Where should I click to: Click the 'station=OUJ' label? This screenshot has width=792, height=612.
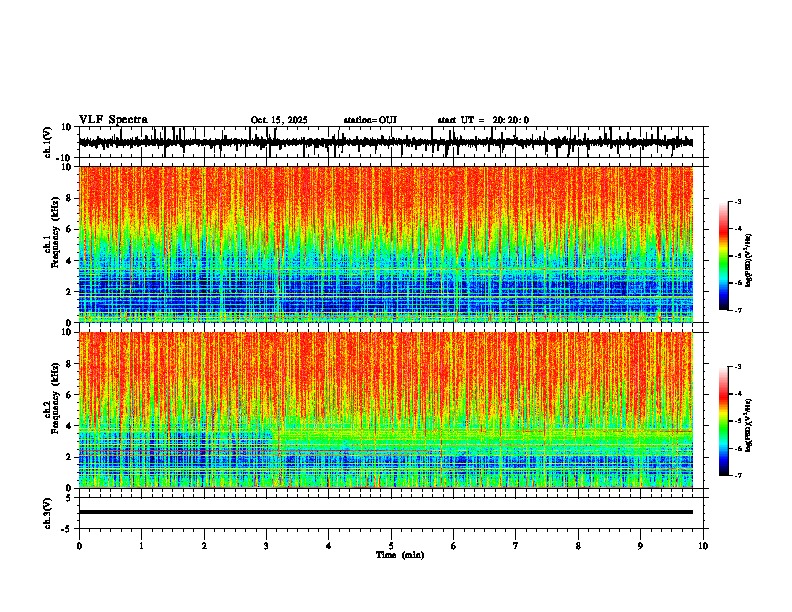(x=370, y=120)
